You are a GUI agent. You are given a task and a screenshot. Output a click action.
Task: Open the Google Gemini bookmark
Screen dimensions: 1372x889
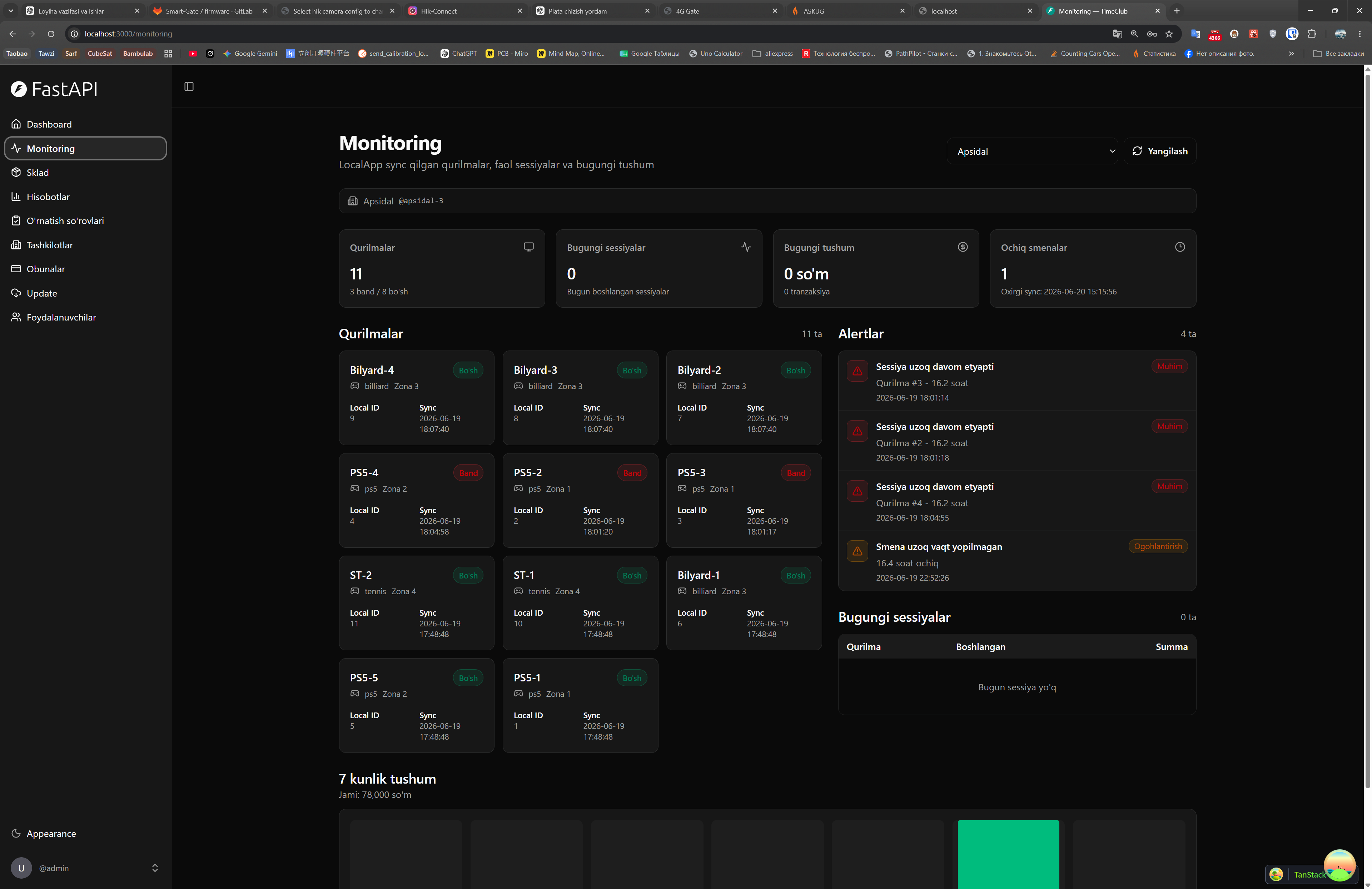[x=250, y=54]
